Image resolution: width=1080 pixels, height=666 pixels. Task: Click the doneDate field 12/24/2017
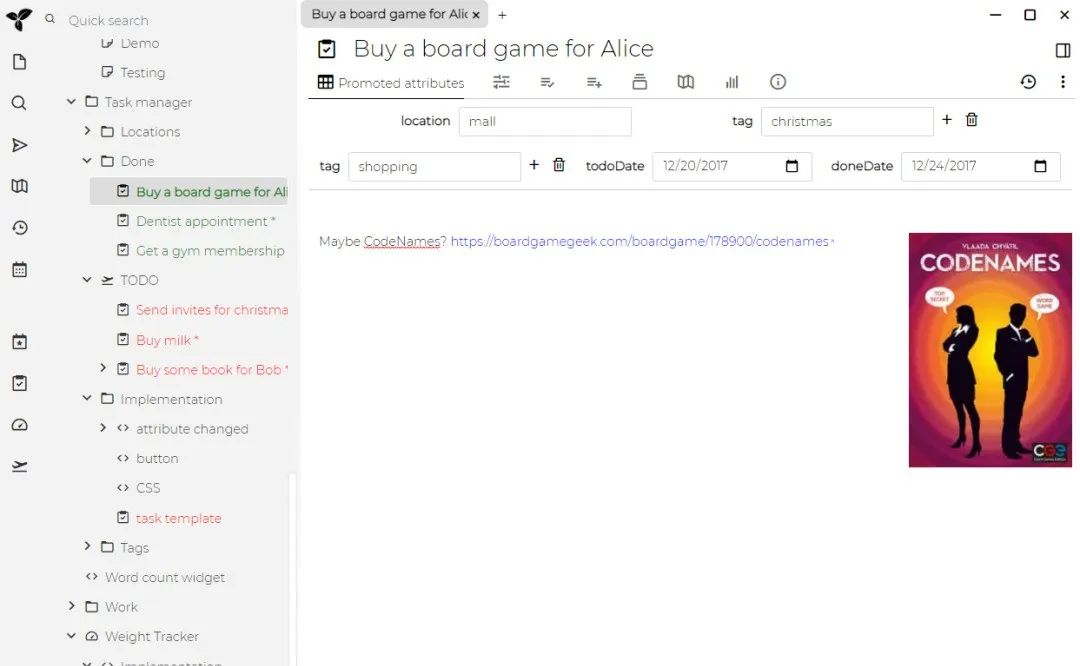pyautogui.click(x=981, y=166)
